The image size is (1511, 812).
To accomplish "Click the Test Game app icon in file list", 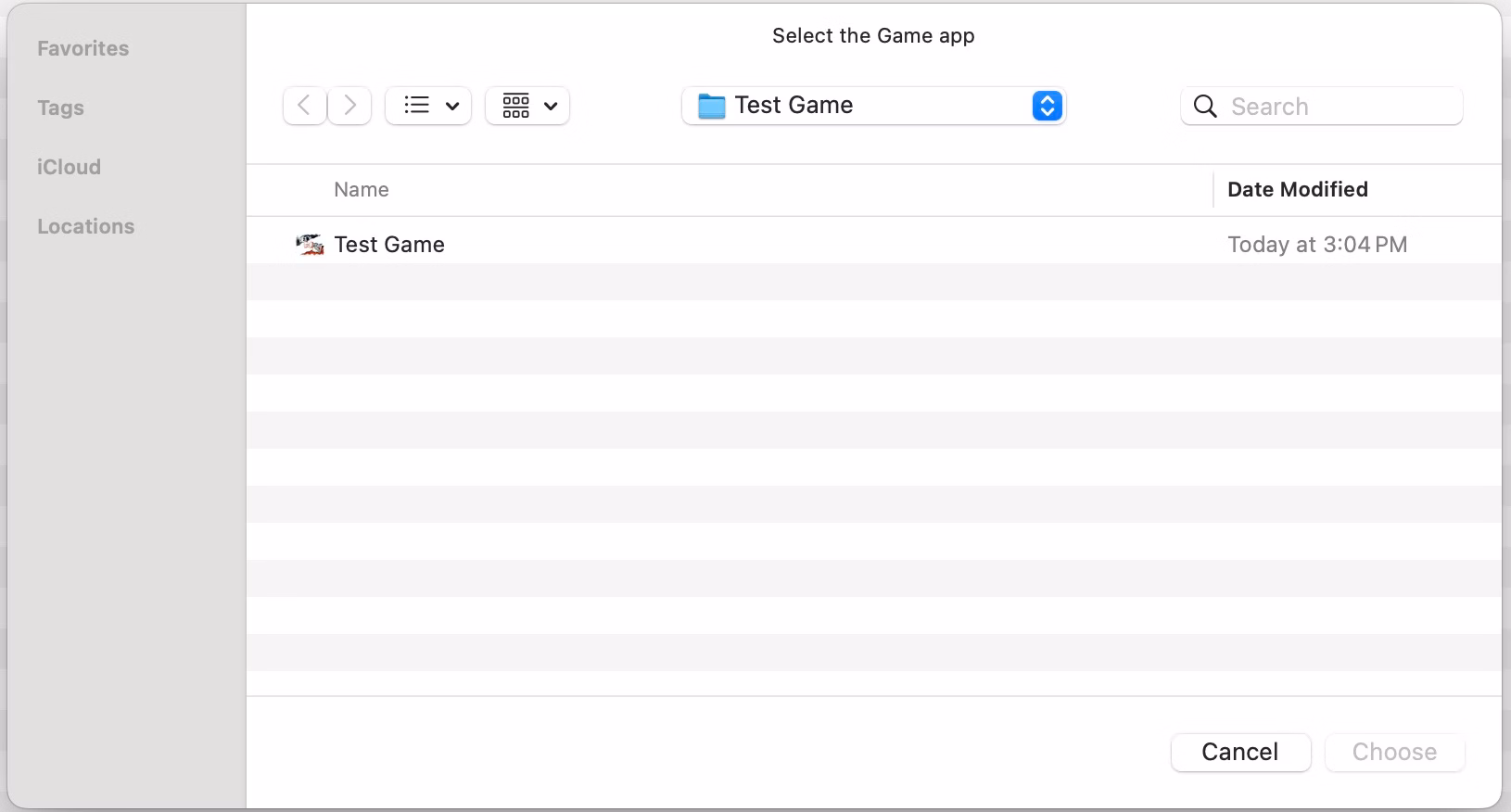I will pos(310,245).
